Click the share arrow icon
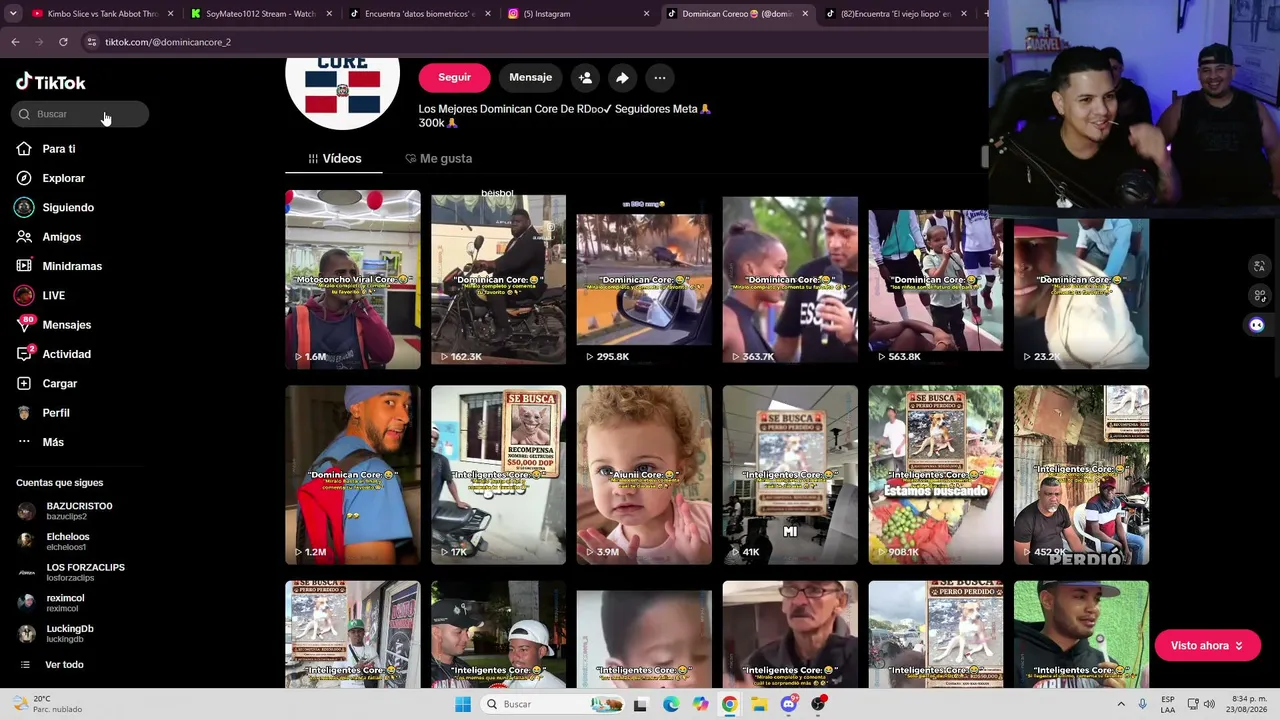1280x720 pixels. coord(622,77)
